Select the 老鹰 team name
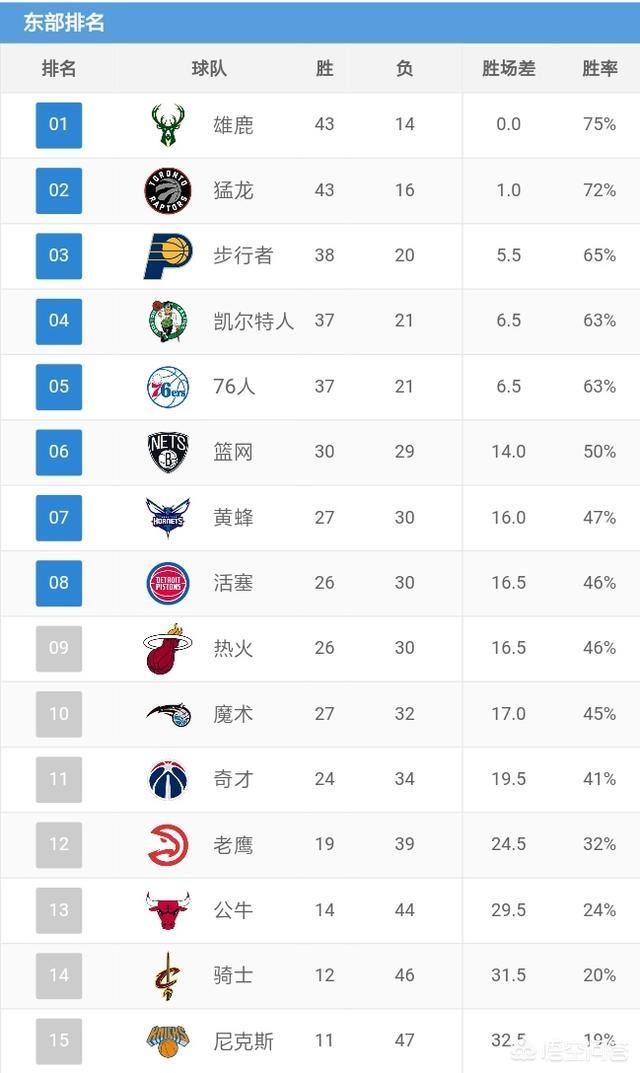 click(x=233, y=845)
